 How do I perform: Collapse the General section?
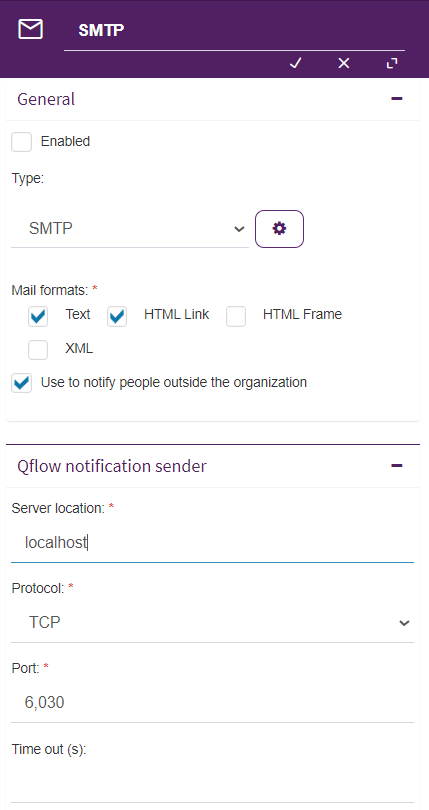397,99
